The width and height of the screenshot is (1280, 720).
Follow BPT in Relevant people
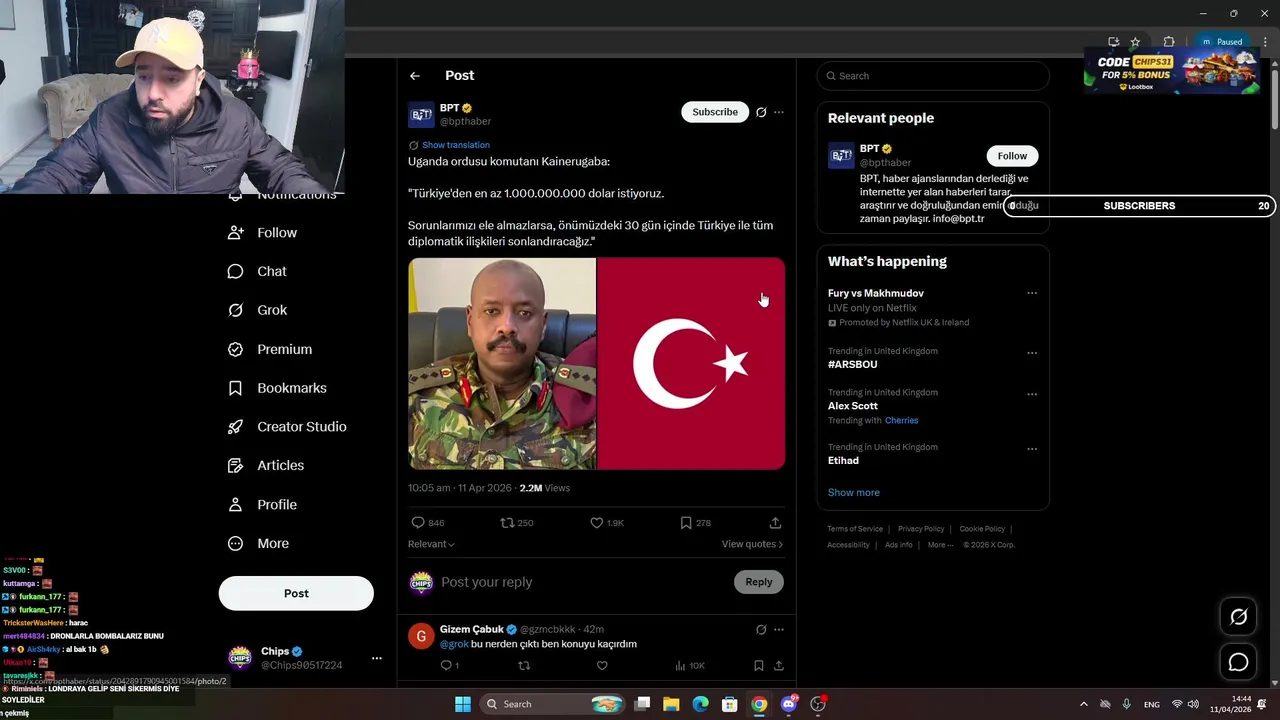click(1012, 156)
